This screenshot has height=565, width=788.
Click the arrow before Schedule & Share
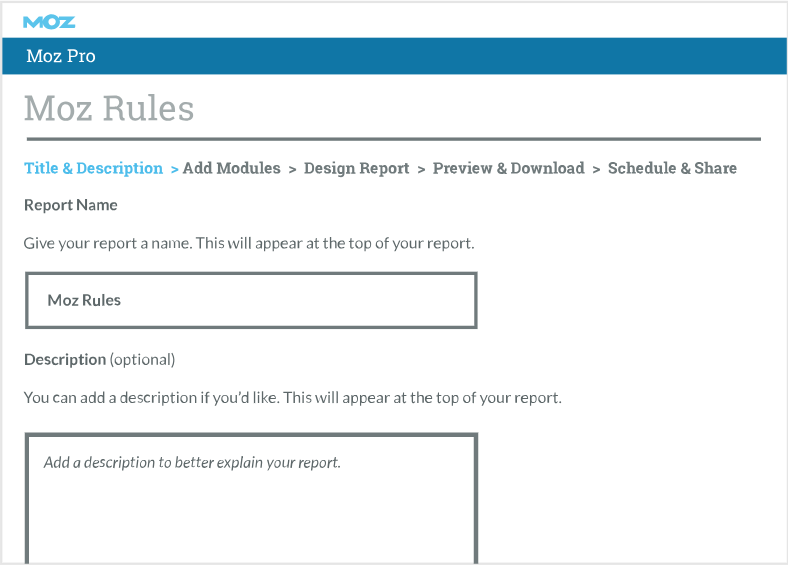coord(596,169)
